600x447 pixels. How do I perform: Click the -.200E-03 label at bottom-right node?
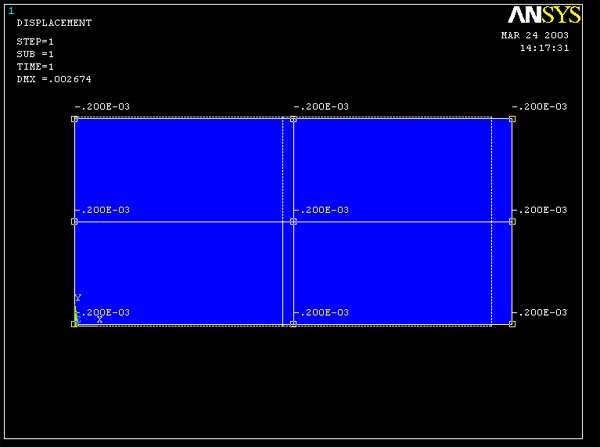540,312
